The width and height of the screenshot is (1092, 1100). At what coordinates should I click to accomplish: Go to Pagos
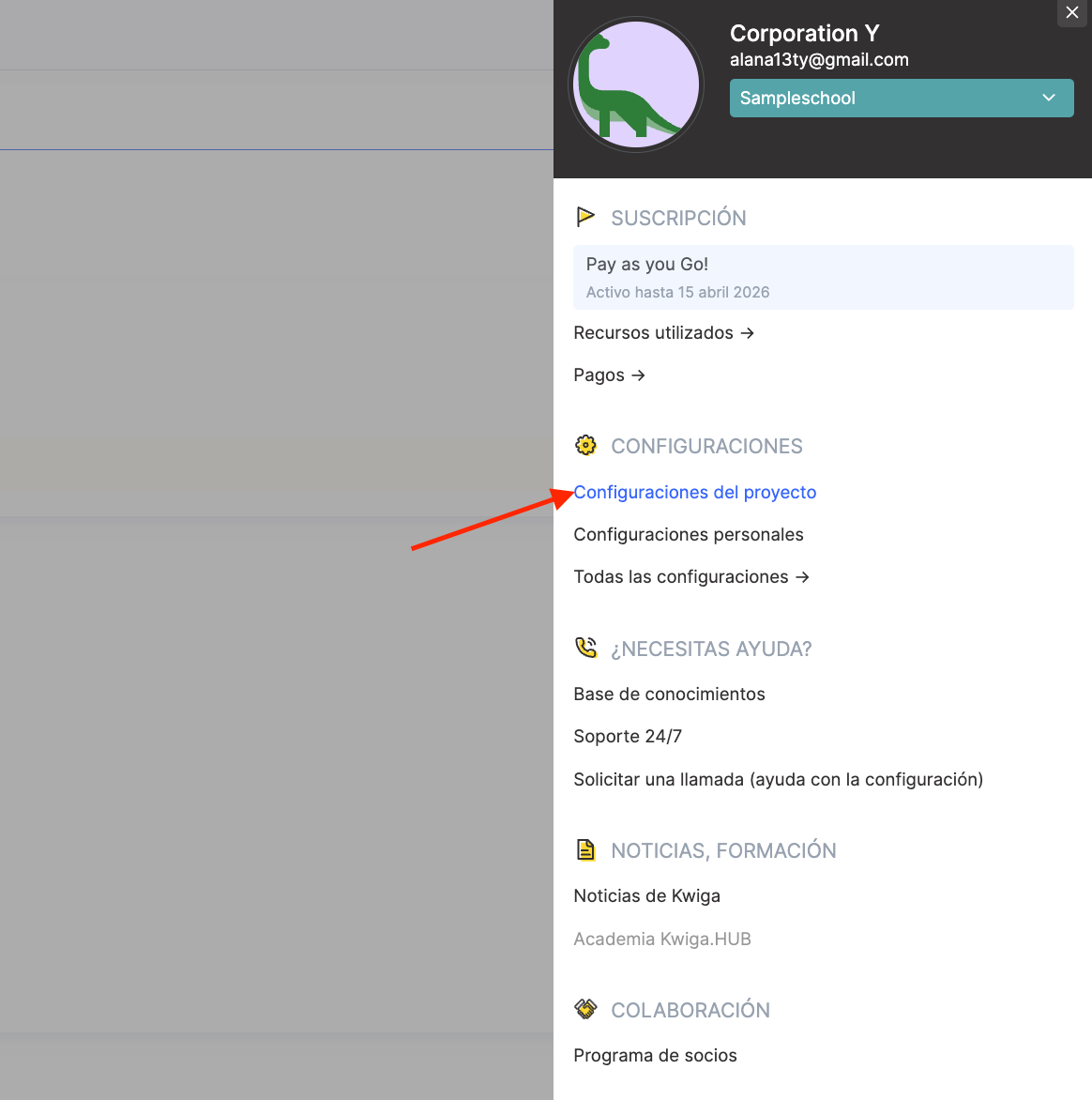(x=609, y=375)
